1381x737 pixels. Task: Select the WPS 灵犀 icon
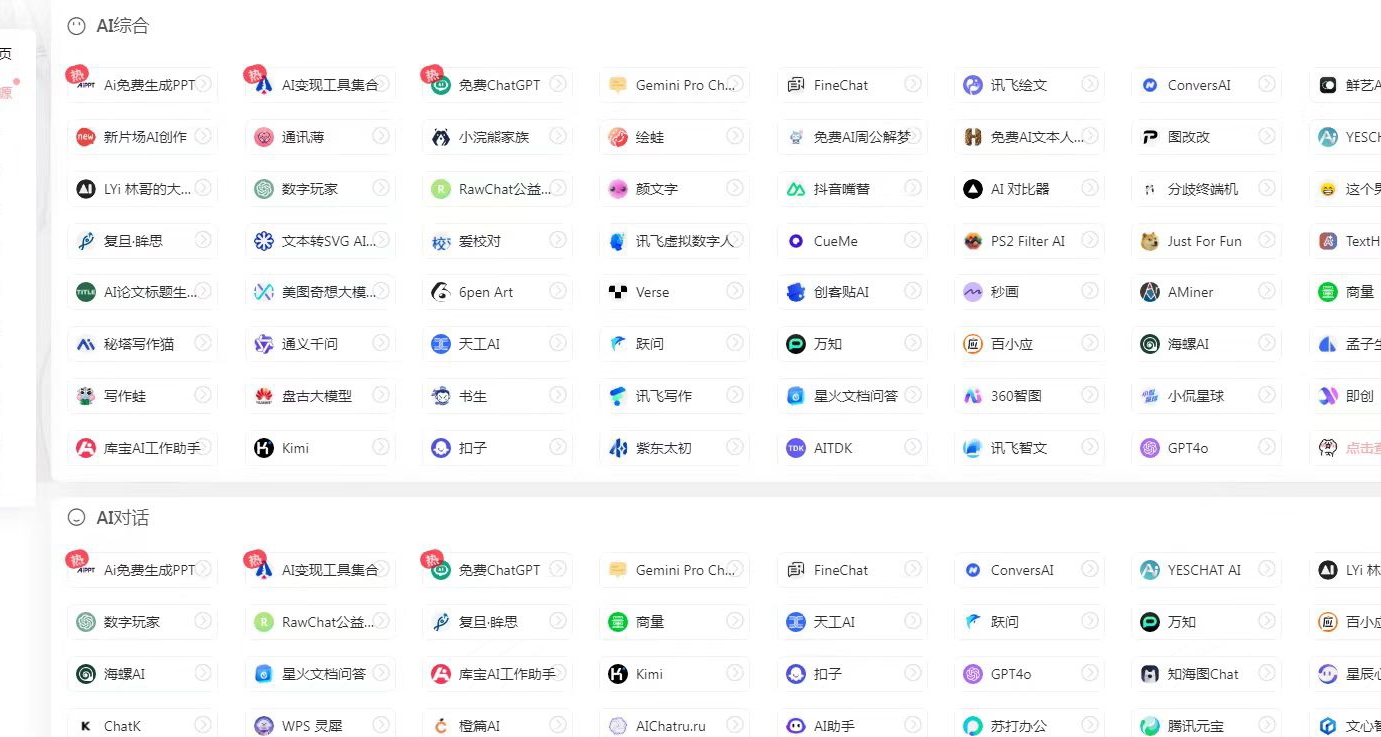point(264,724)
